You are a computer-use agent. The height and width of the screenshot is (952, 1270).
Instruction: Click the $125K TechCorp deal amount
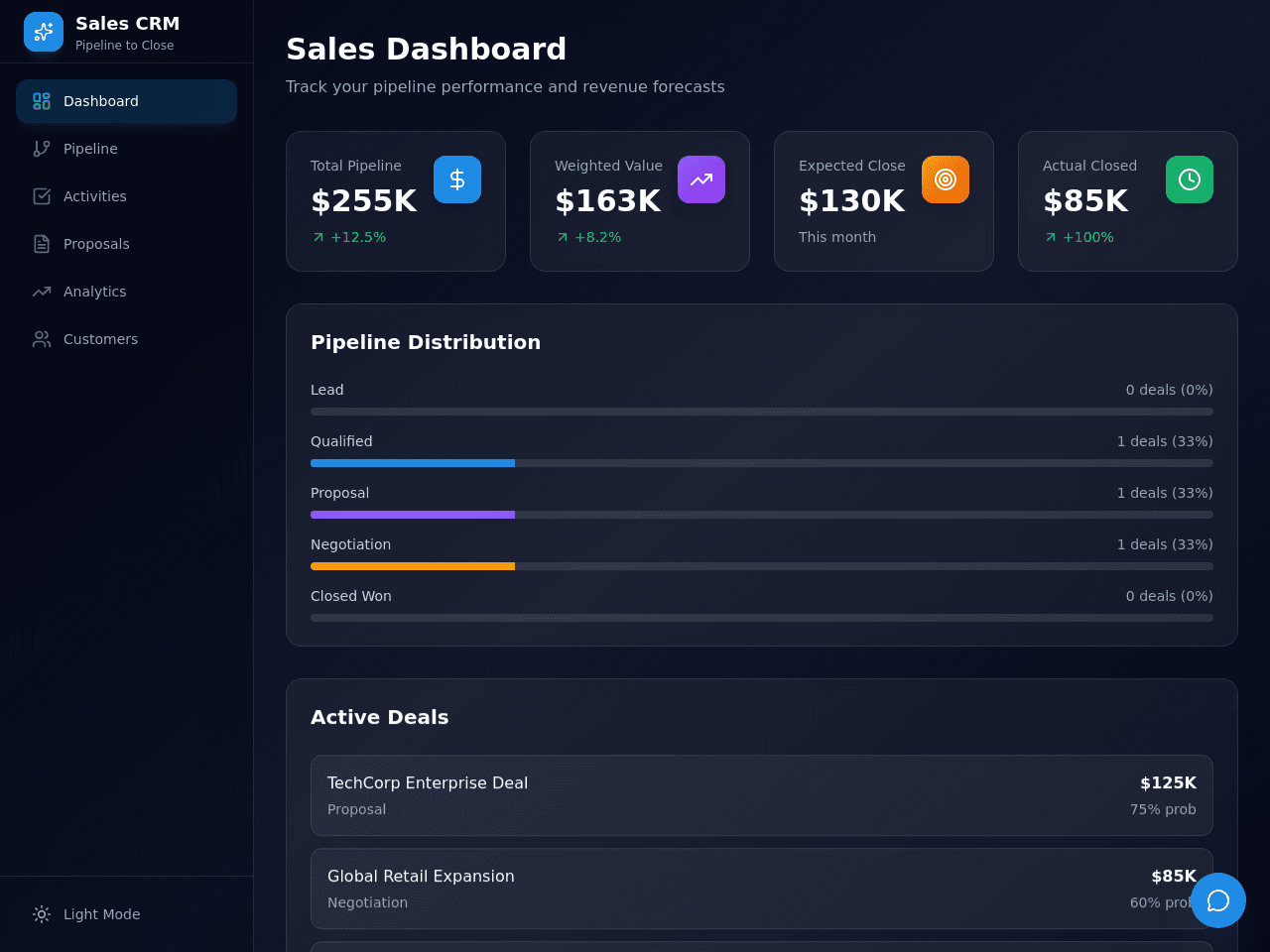[x=1168, y=783]
